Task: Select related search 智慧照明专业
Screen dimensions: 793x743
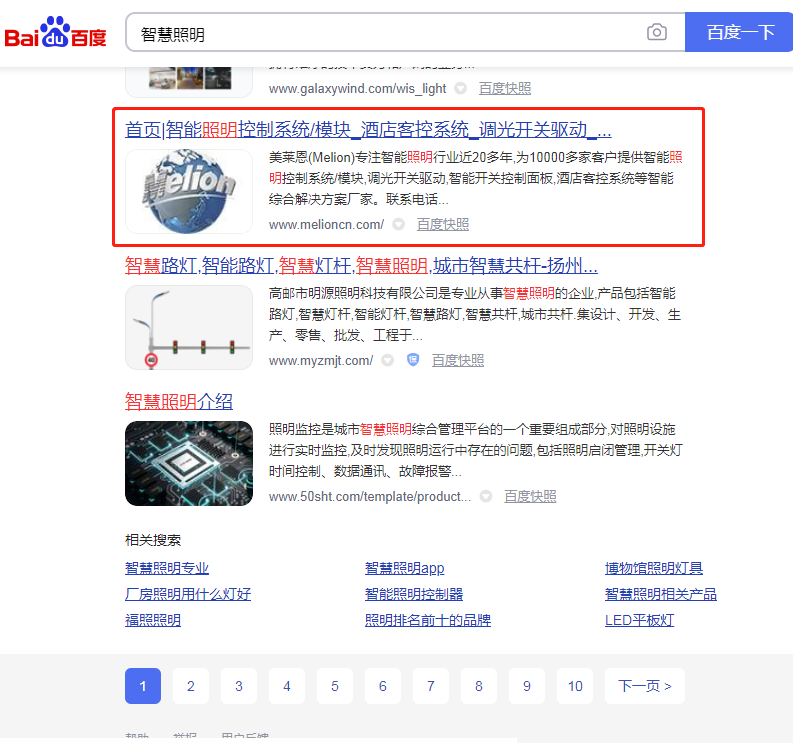Action: point(167,568)
